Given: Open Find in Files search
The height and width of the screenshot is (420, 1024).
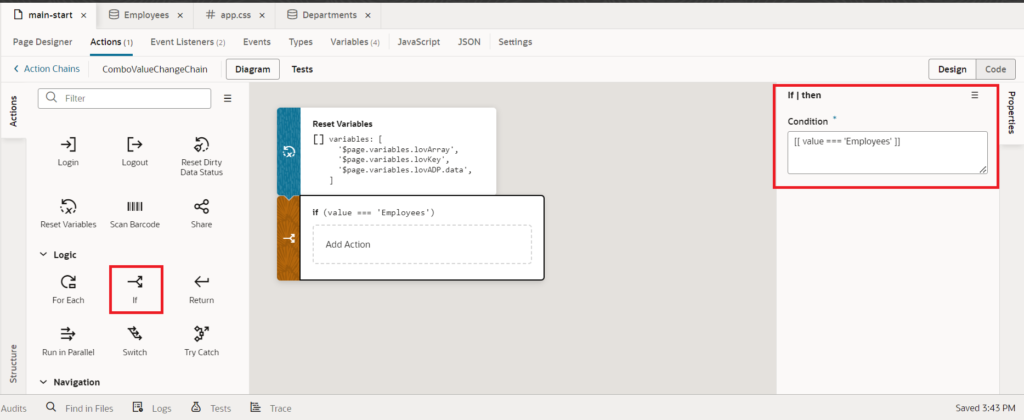Looking at the screenshot, I should click(x=79, y=408).
